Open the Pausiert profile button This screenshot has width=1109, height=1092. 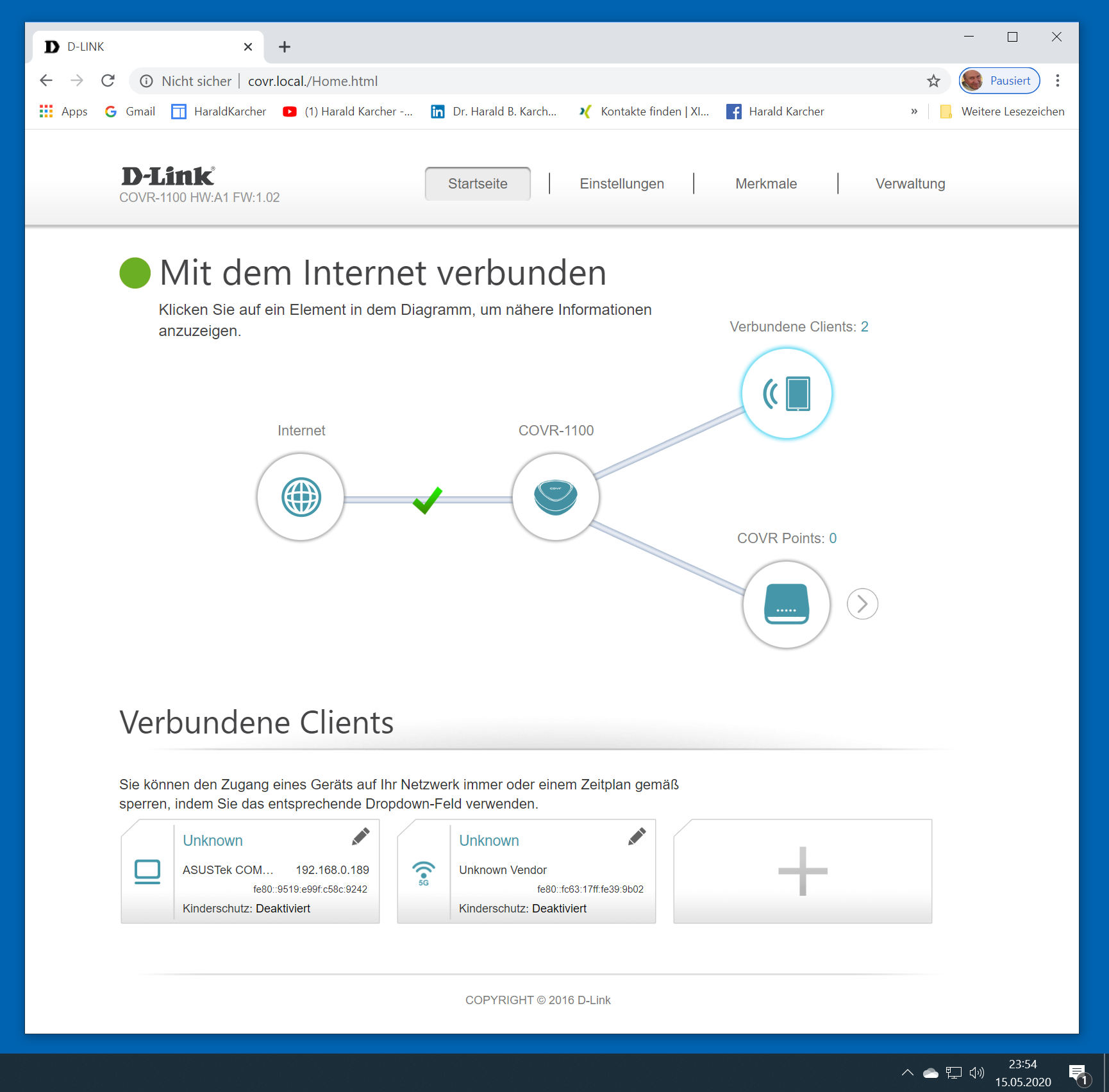(x=999, y=81)
